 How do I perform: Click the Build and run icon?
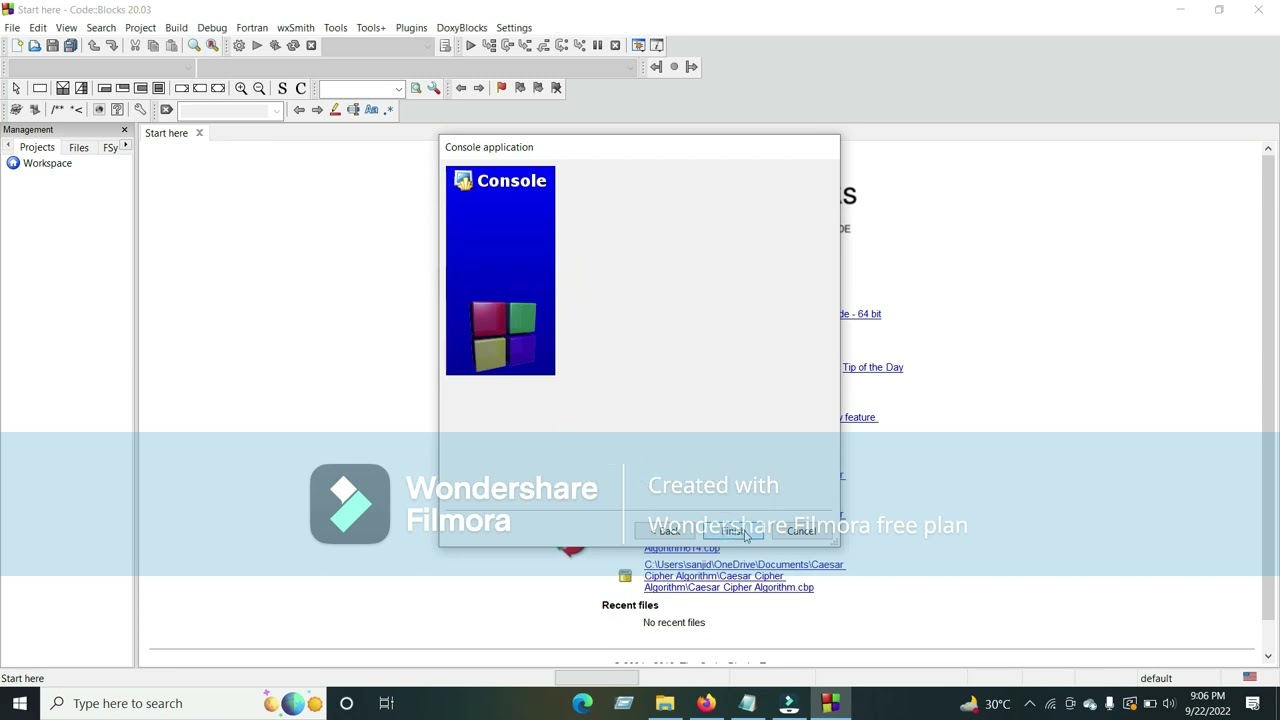coord(275,46)
